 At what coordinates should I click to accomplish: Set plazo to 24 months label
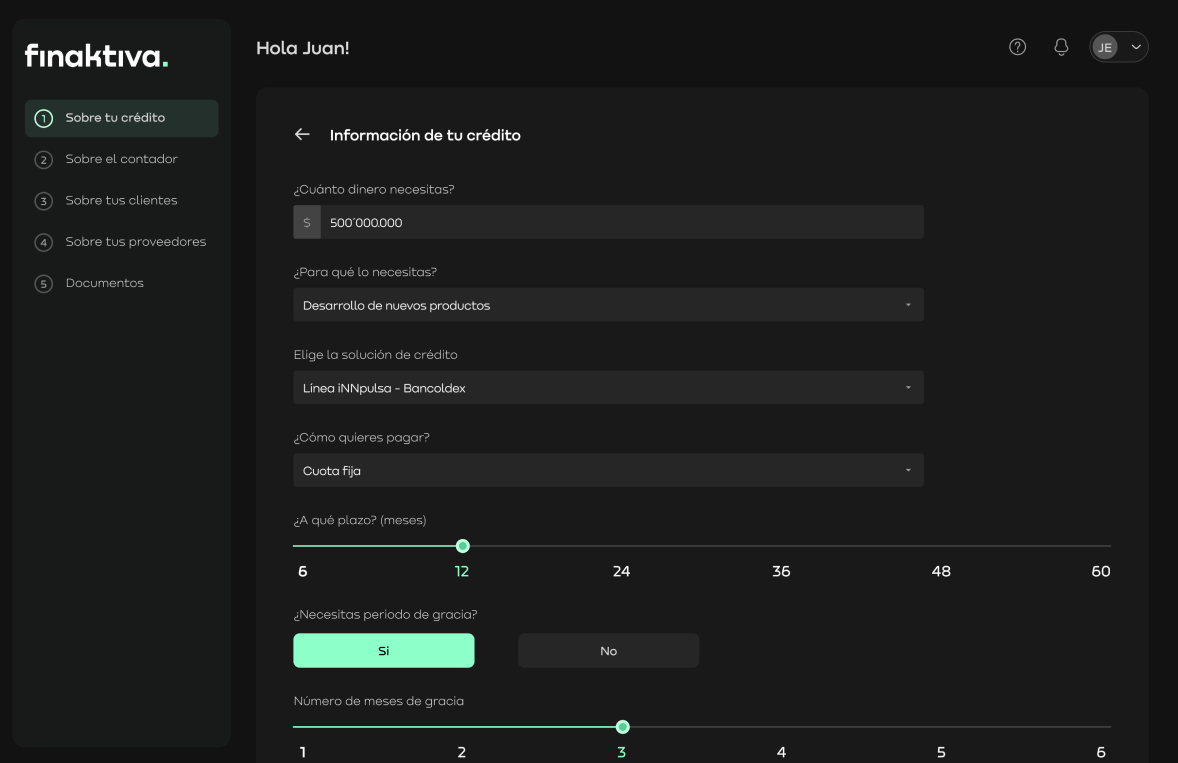point(621,571)
